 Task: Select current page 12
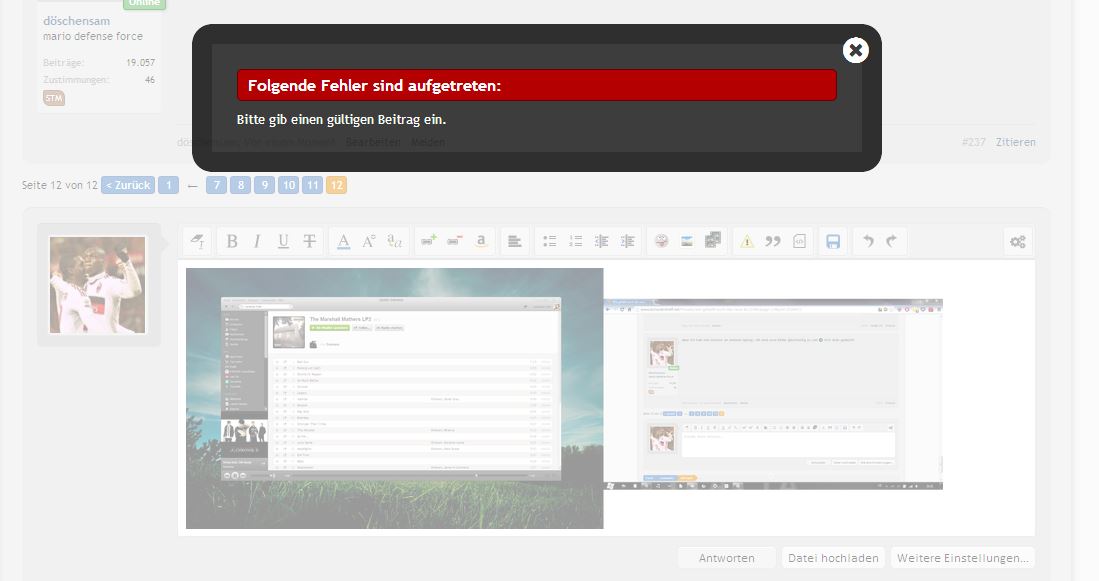336,185
